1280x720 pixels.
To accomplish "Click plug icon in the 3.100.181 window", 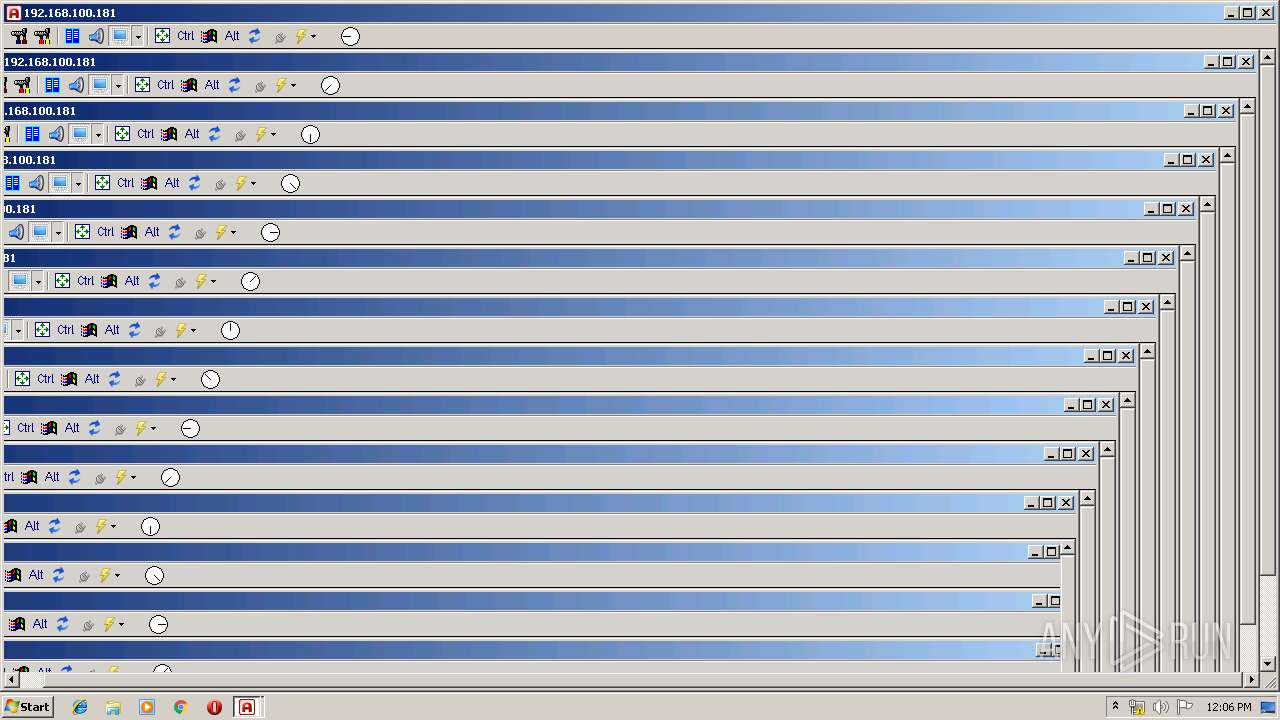I will [220, 184].
